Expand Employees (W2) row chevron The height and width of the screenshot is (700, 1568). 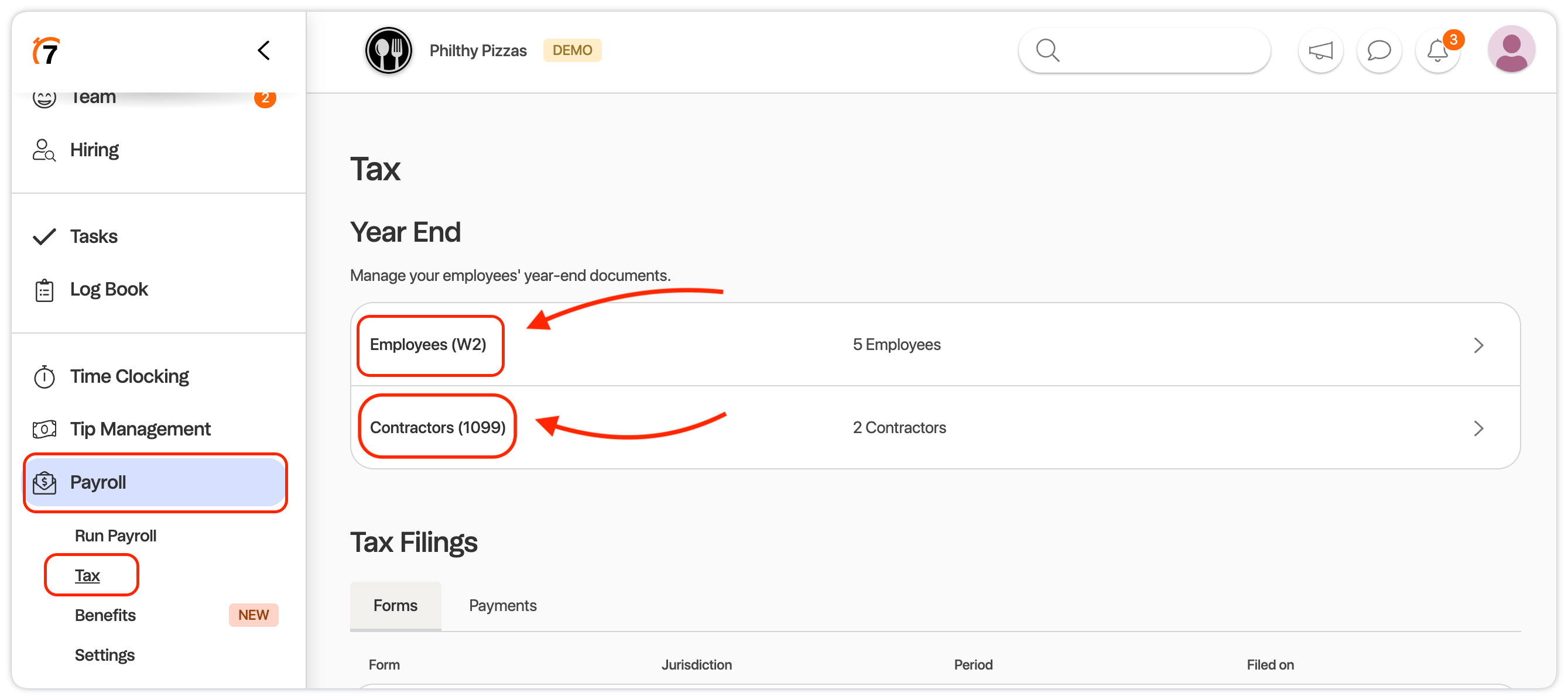pos(1478,345)
